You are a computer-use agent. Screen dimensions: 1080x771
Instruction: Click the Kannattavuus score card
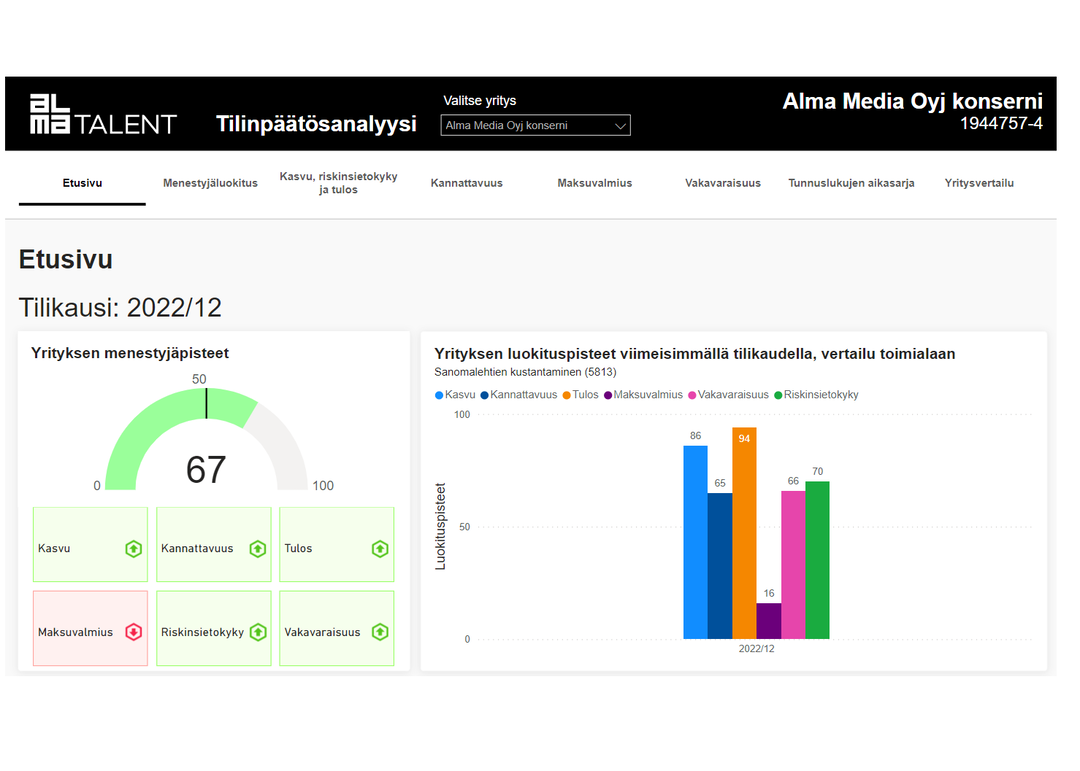[x=214, y=544]
